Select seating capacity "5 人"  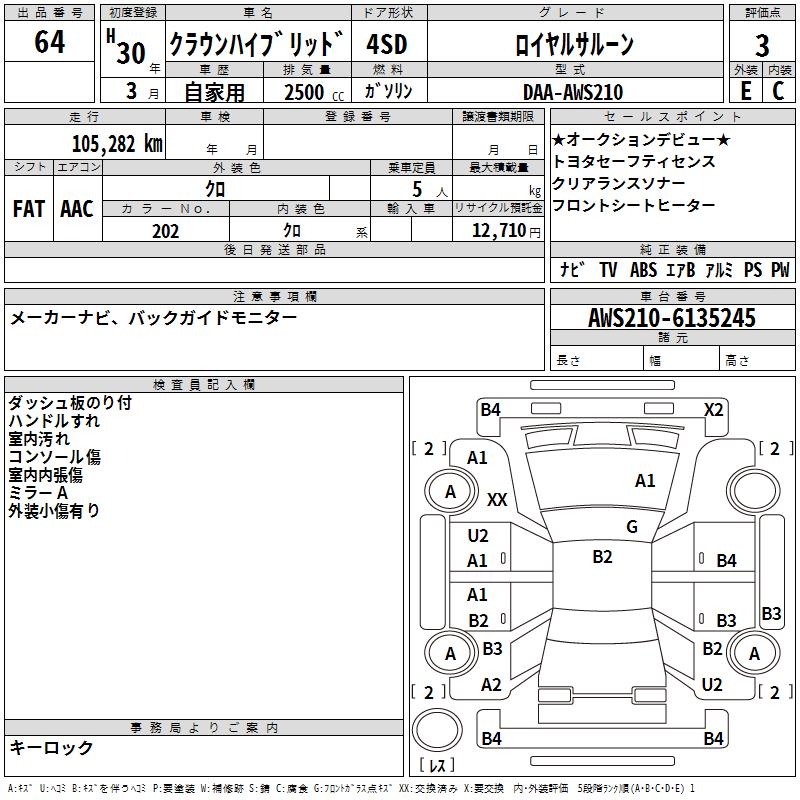pos(430,189)
